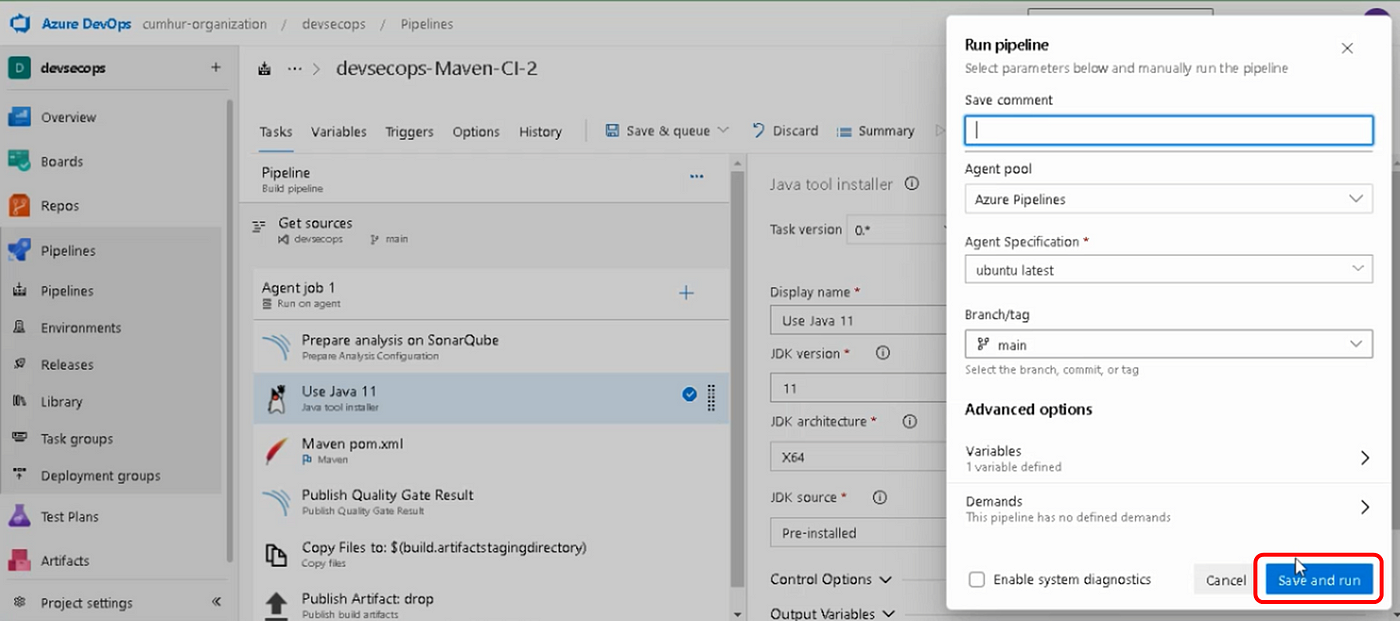Focus the Save comment input field

pos(1168,130)
